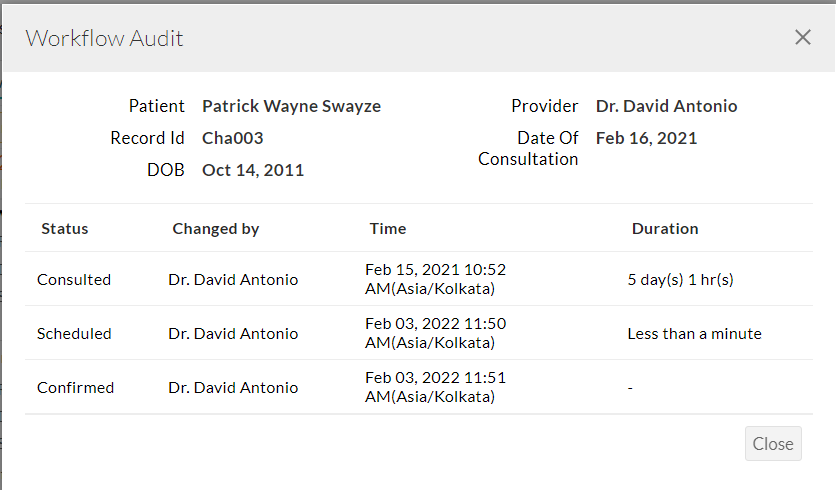
Task: Click the Duration column header
Action: [x=665, y=229]
